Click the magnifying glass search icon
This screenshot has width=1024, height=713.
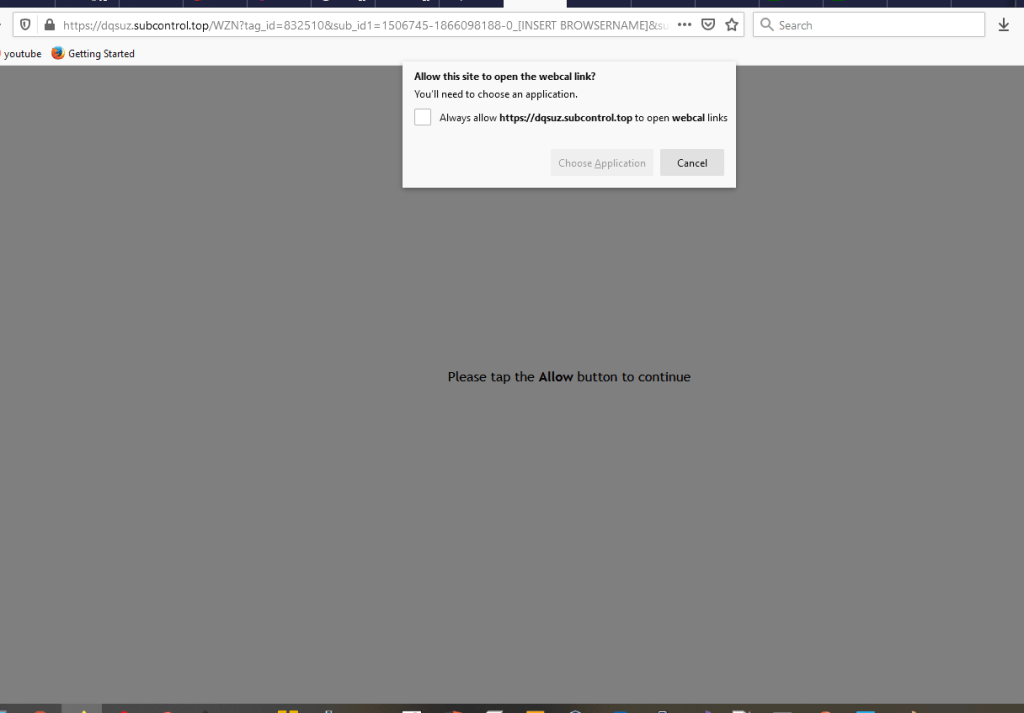click(x=767, y=25)
